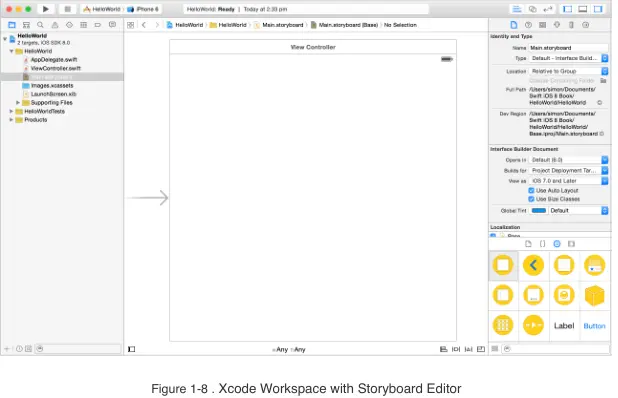Choose the iPhone 6 scheme destination
Viewport: 618px width, 398px height.
coord(143,9)
